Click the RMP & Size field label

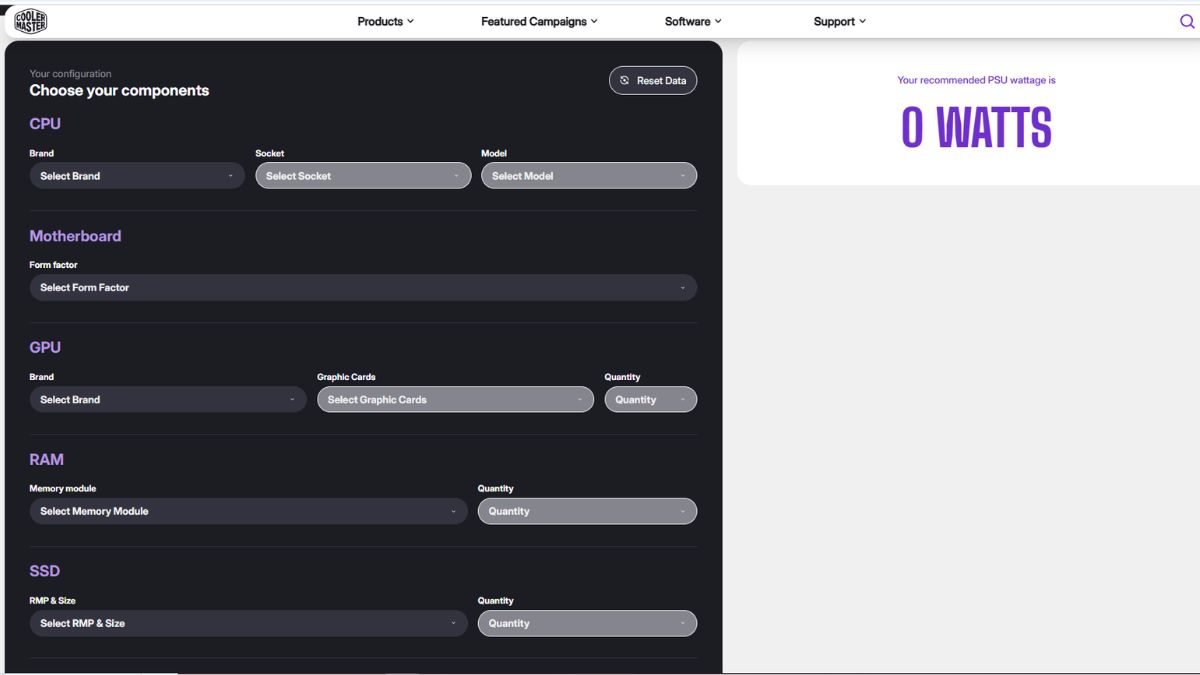point(52,601)
